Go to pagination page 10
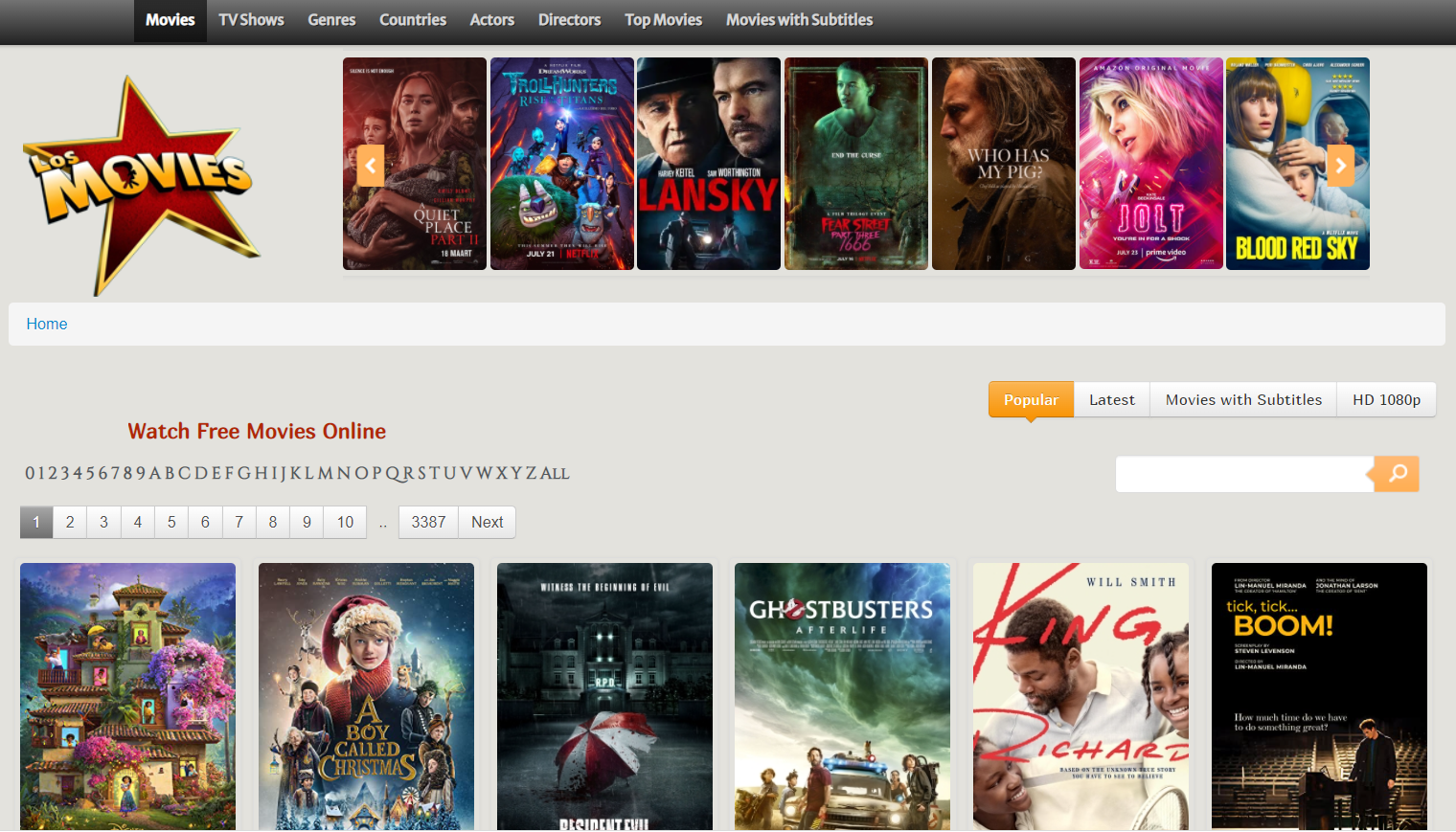The width and height of the screenshot is (1456, 832). click(x=345, y=523)
